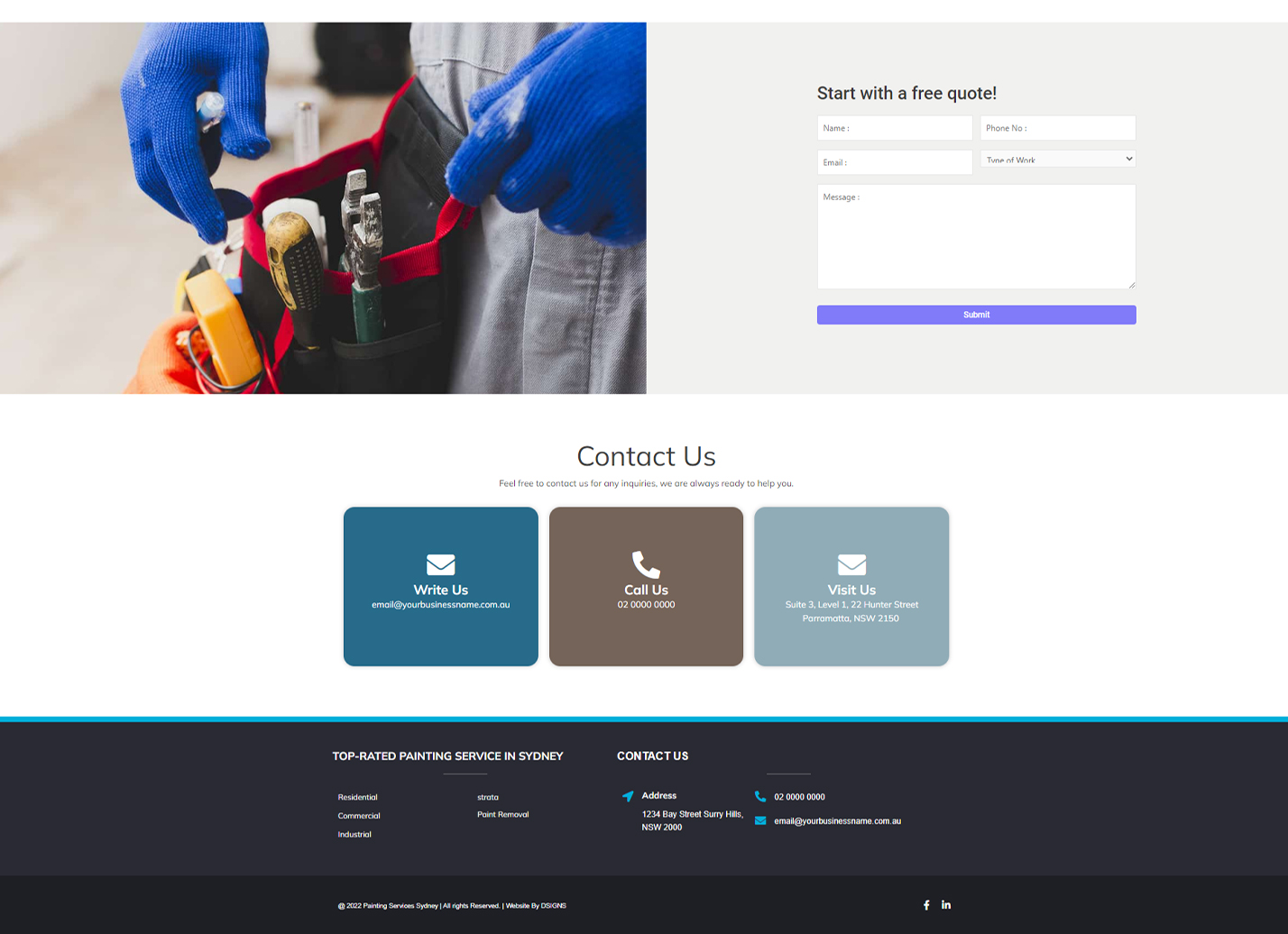Image resolution: width=1288 pixels, height=934 pixels.
Task: Expand the Type of Work dropdown
Action: pos(1057,159)
